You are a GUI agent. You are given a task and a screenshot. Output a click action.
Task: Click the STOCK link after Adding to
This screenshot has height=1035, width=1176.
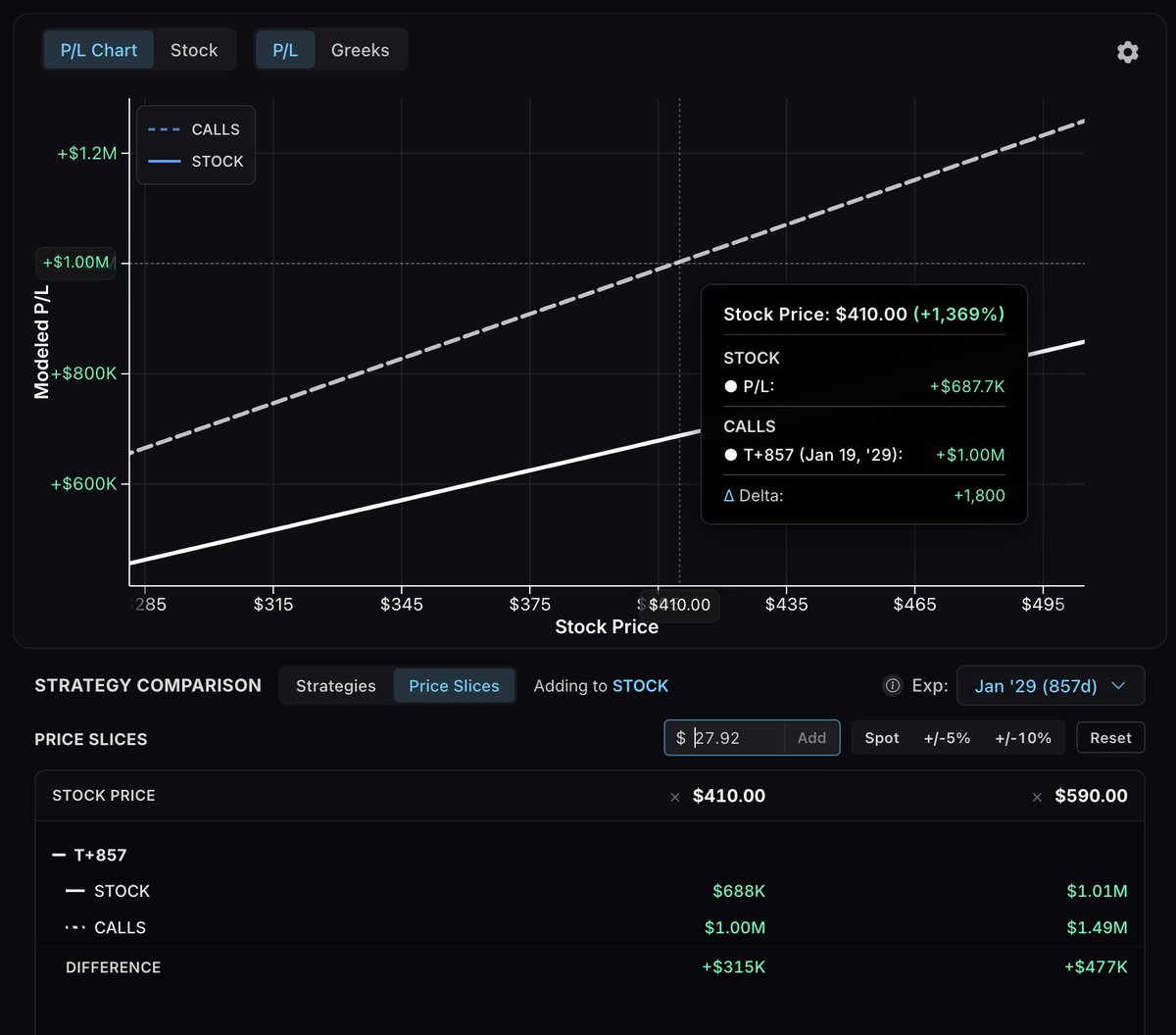click(x=640, y=686)
